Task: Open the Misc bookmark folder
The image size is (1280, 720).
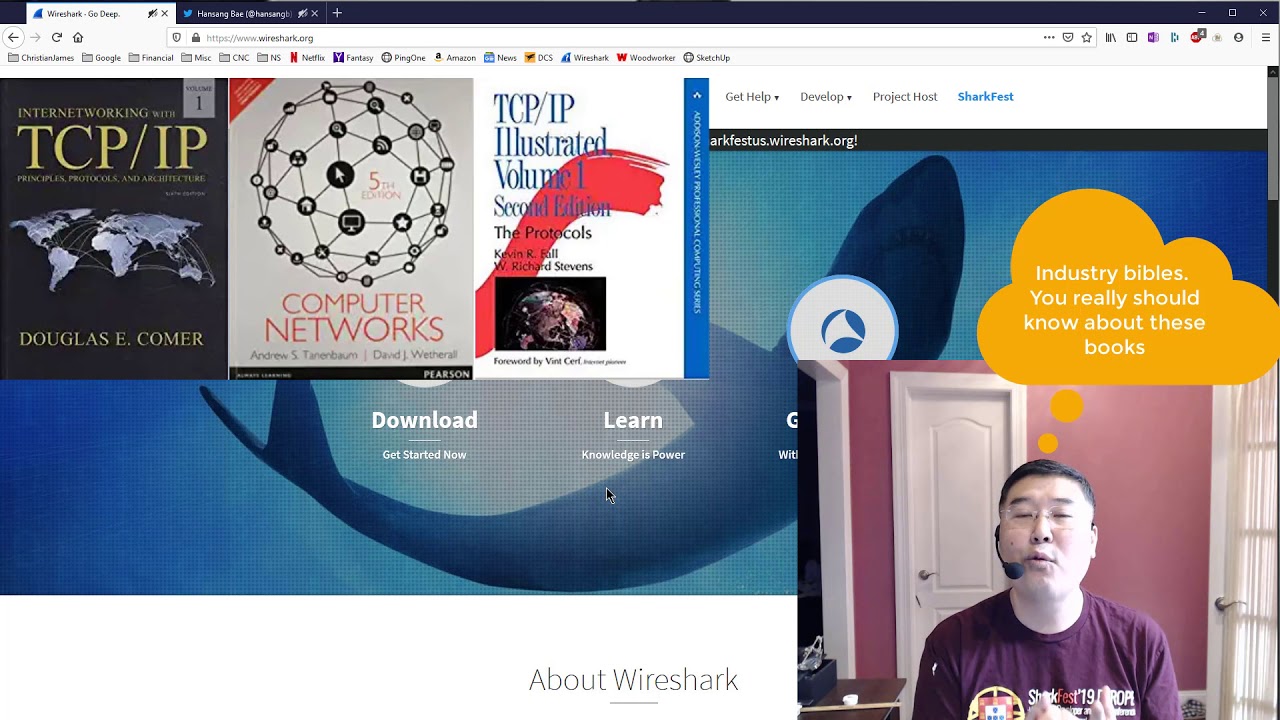Action: (x=196, y=58)
